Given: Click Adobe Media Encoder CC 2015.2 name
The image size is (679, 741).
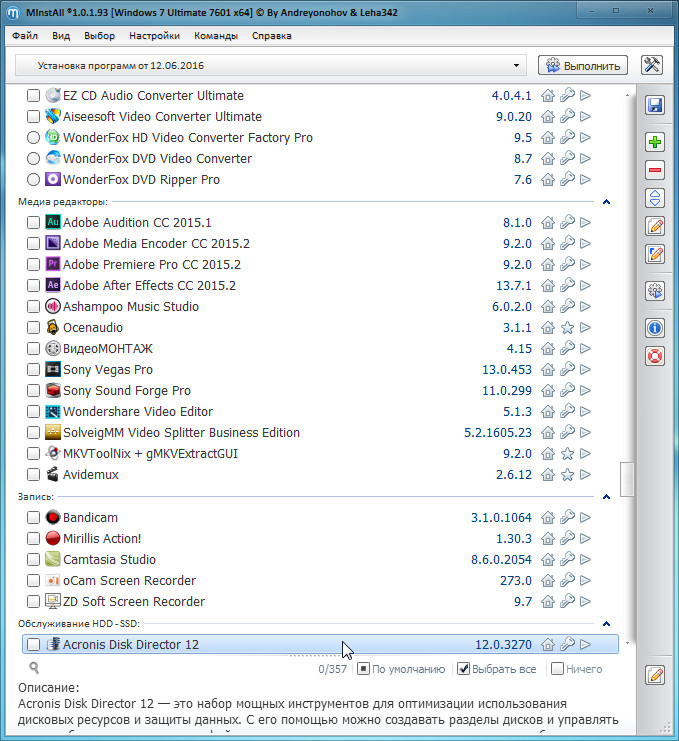Looking at the screenshot, I should click(x=156, y=243).
